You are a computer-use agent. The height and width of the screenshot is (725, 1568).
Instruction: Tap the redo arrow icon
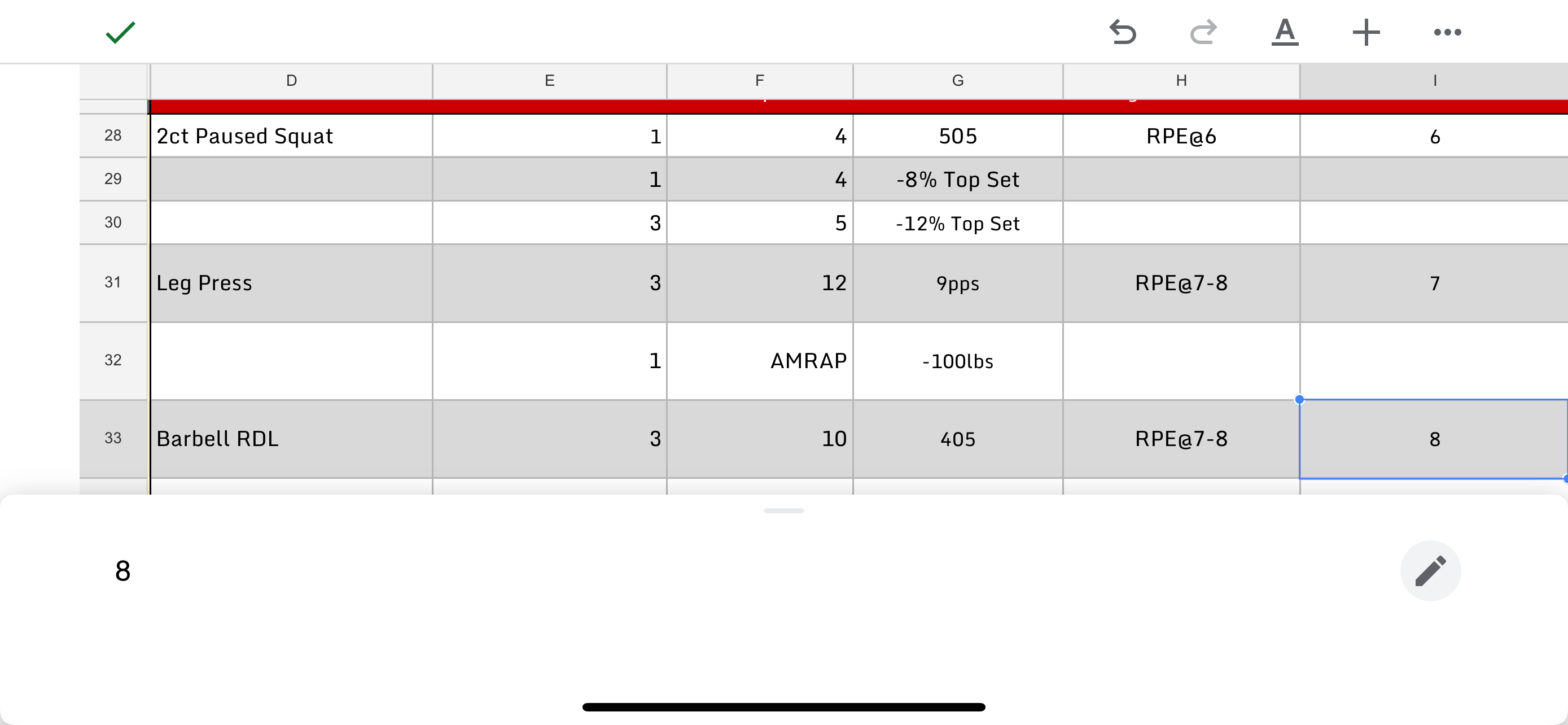point(1203,32)
